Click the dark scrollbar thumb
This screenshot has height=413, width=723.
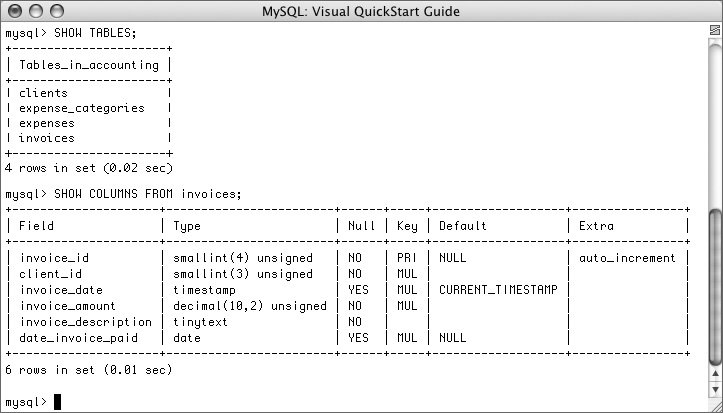click(715, 287)
